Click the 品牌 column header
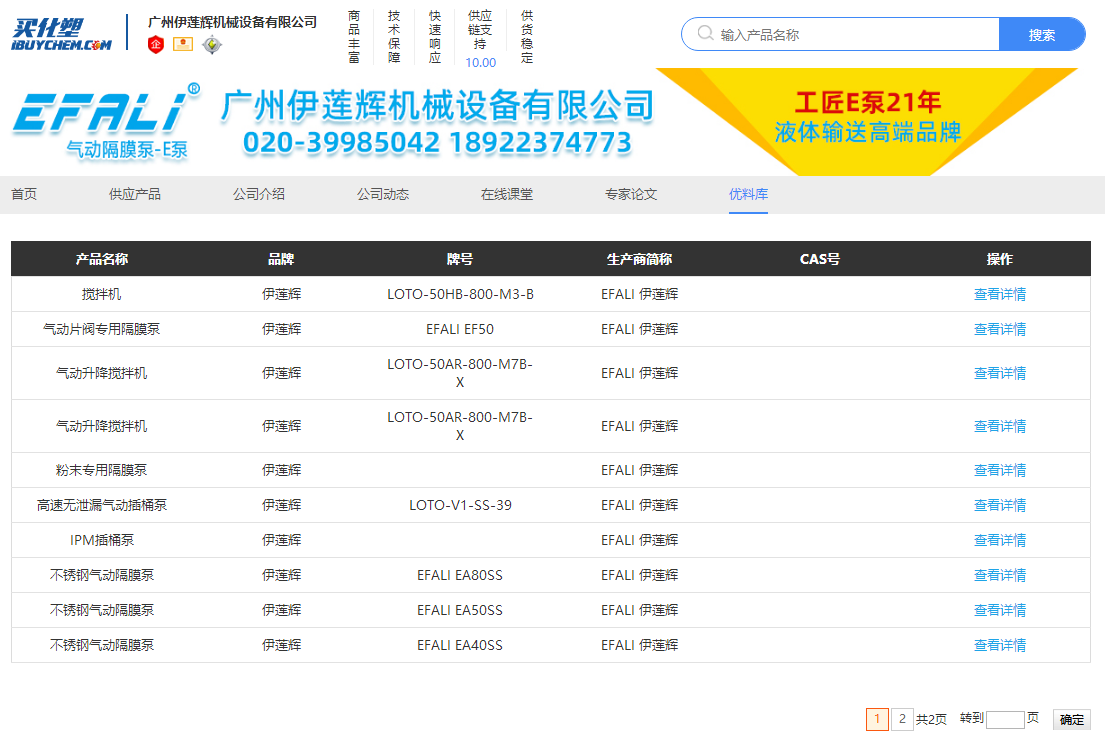Image resolution: width=1105 pixels, height=738 pixels. point(281,259)
